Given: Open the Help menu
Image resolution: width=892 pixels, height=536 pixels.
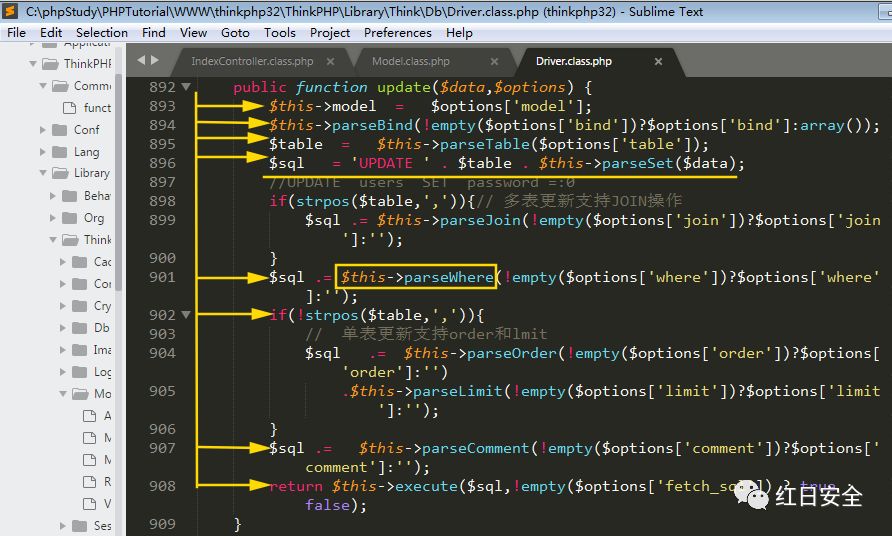Looking at the screenshot, I should point(459,32).
